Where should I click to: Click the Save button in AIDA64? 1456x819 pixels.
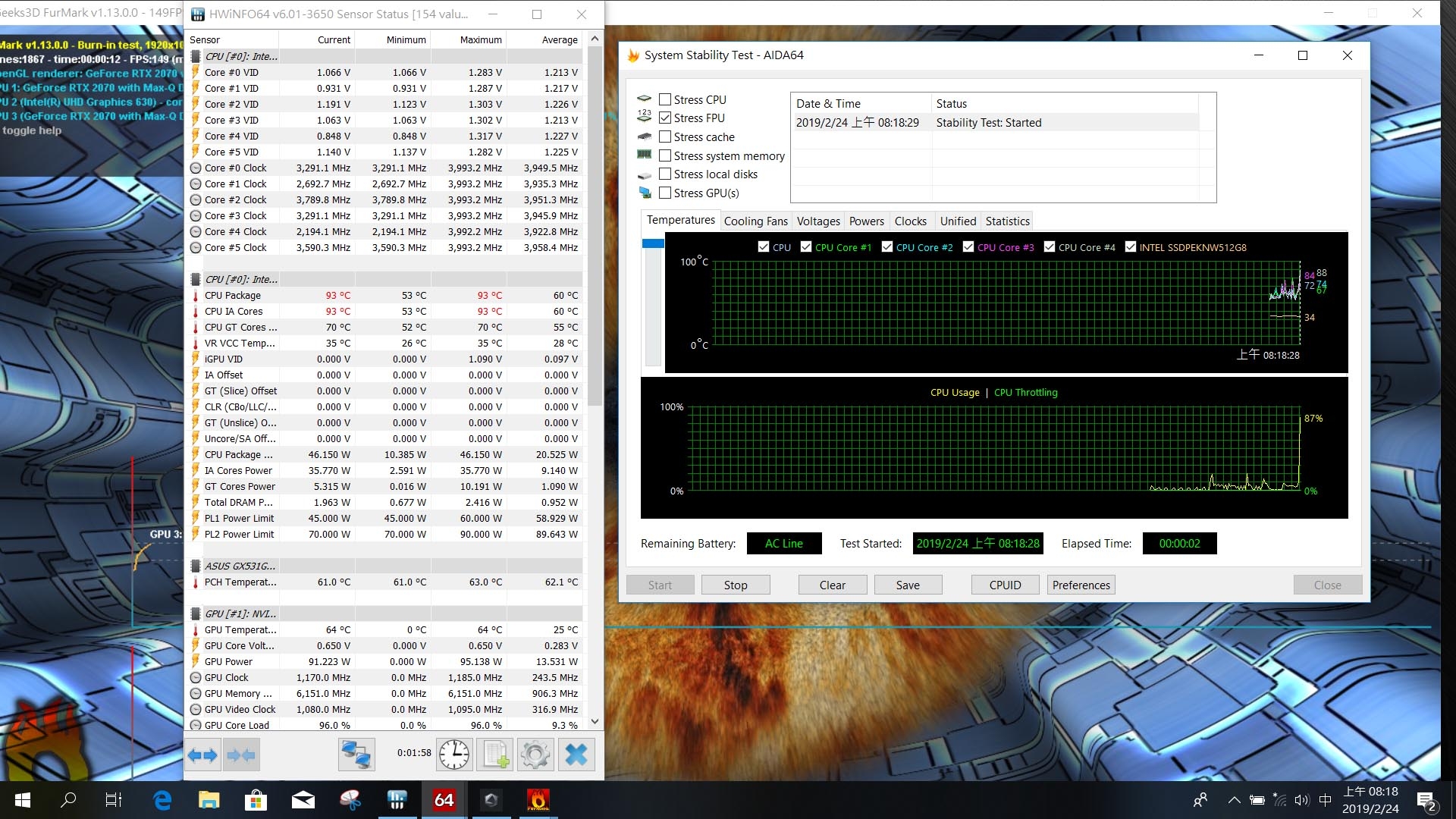click(908, 585)
